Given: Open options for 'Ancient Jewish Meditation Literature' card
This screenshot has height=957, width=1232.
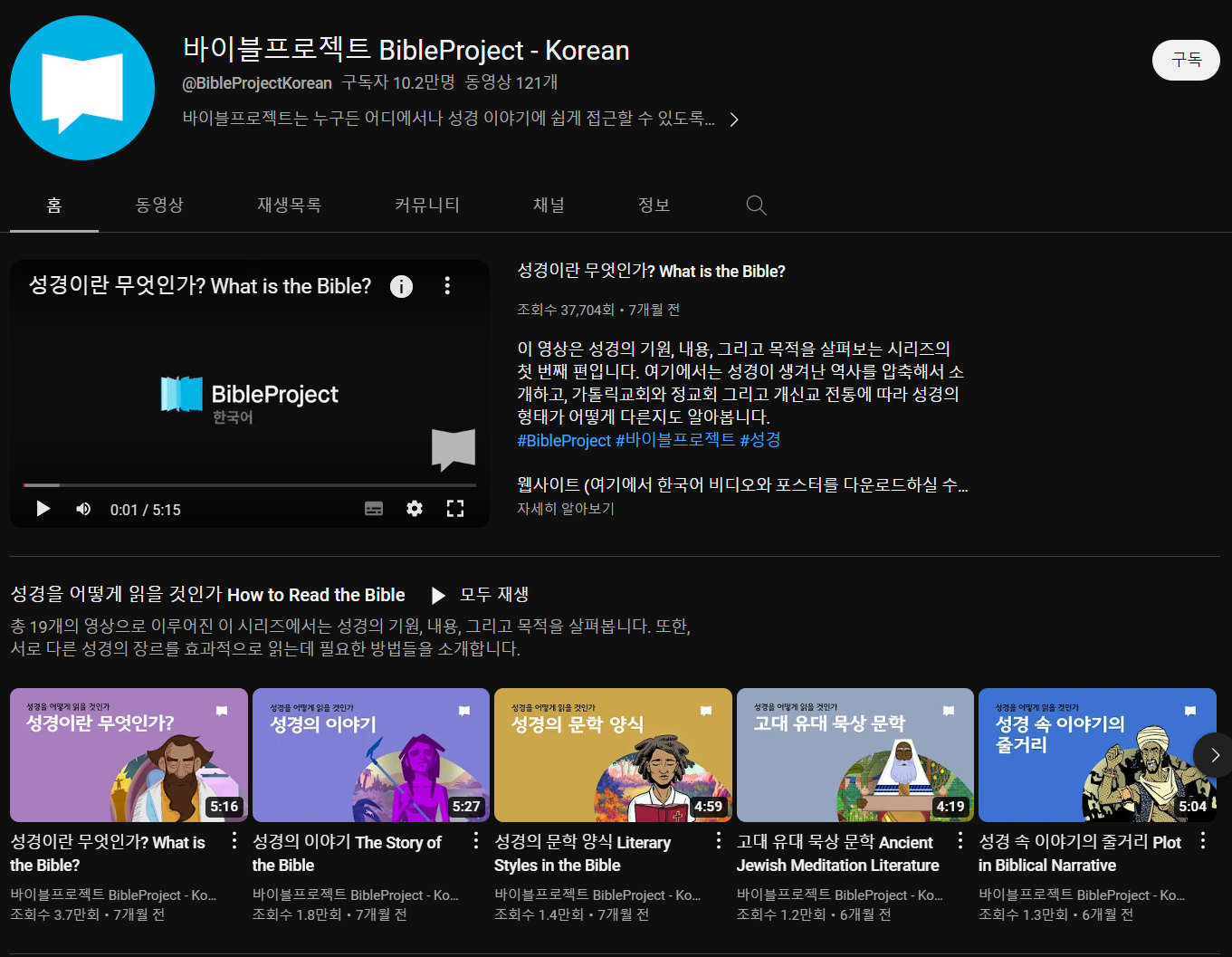Looking at the screenshot, I should [x=960, y=841].
